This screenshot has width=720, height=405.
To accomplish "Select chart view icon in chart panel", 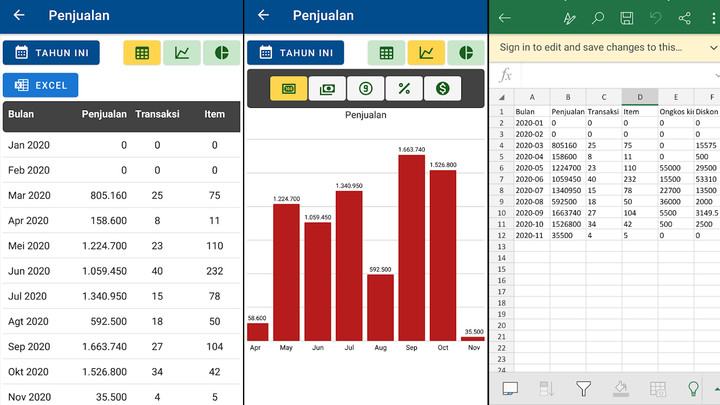I will [426, 53].
